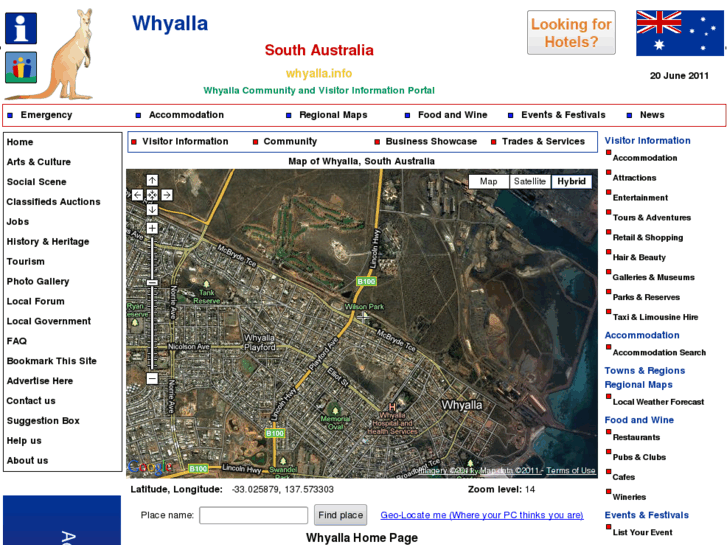Open Classifieds Auctions link
The image size is (727, 545).
point(53,202)
